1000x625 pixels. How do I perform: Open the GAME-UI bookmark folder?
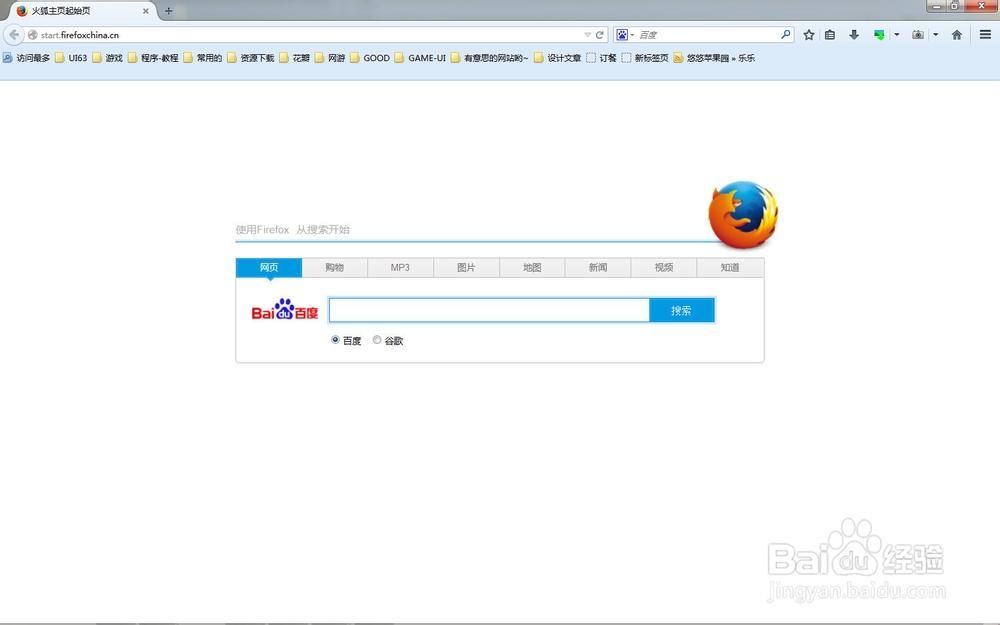tap(420, 58)
